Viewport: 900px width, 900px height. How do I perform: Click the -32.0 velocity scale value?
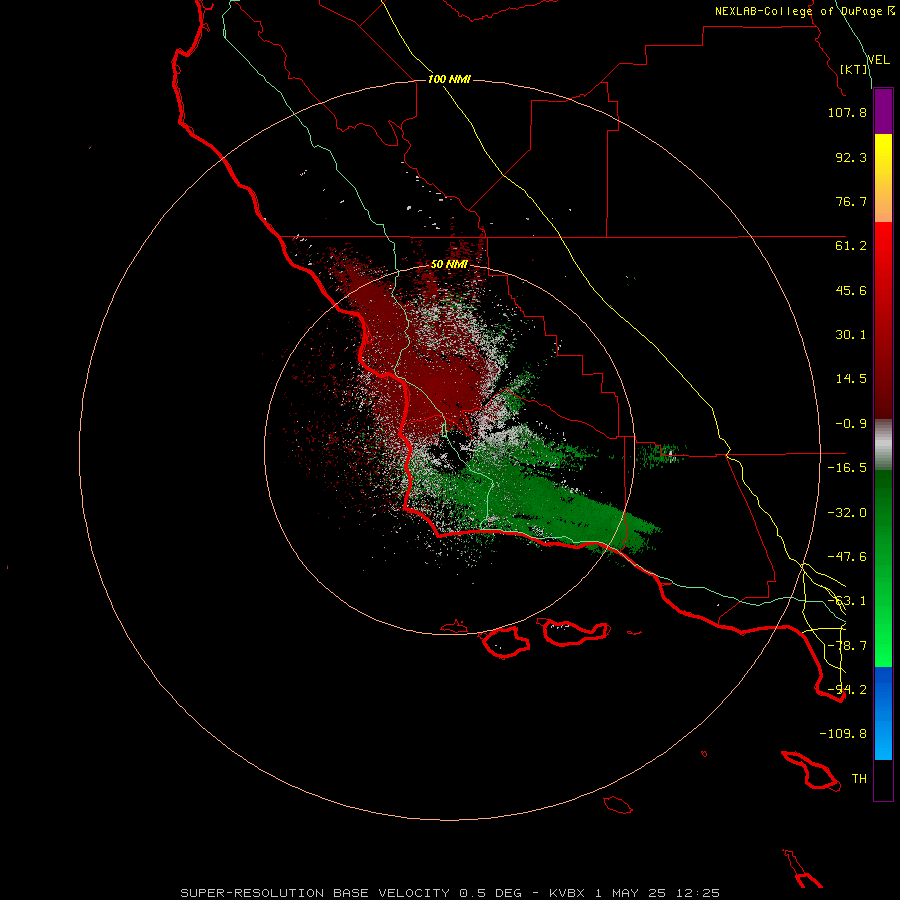pyautogui.click(x=847, y=513)
